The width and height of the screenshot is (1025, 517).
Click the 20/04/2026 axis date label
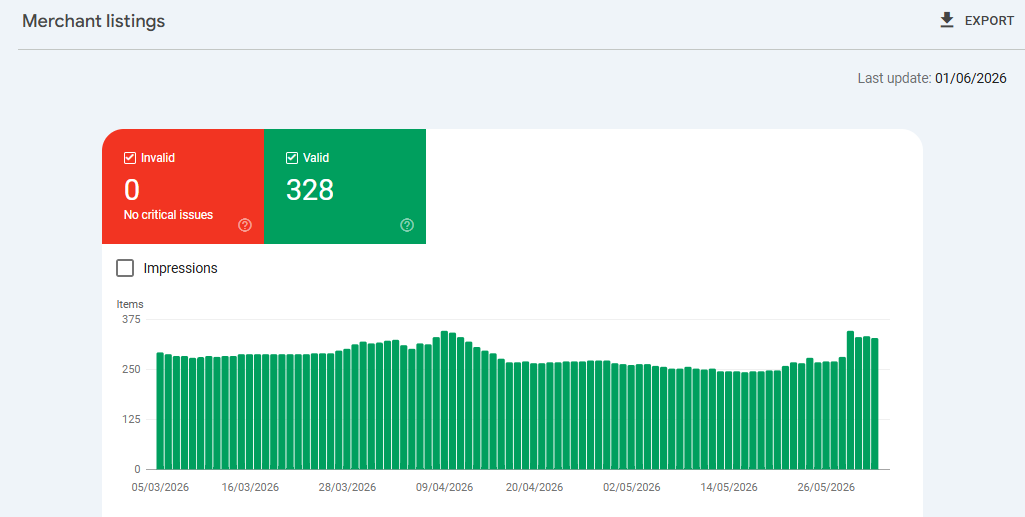535,488
